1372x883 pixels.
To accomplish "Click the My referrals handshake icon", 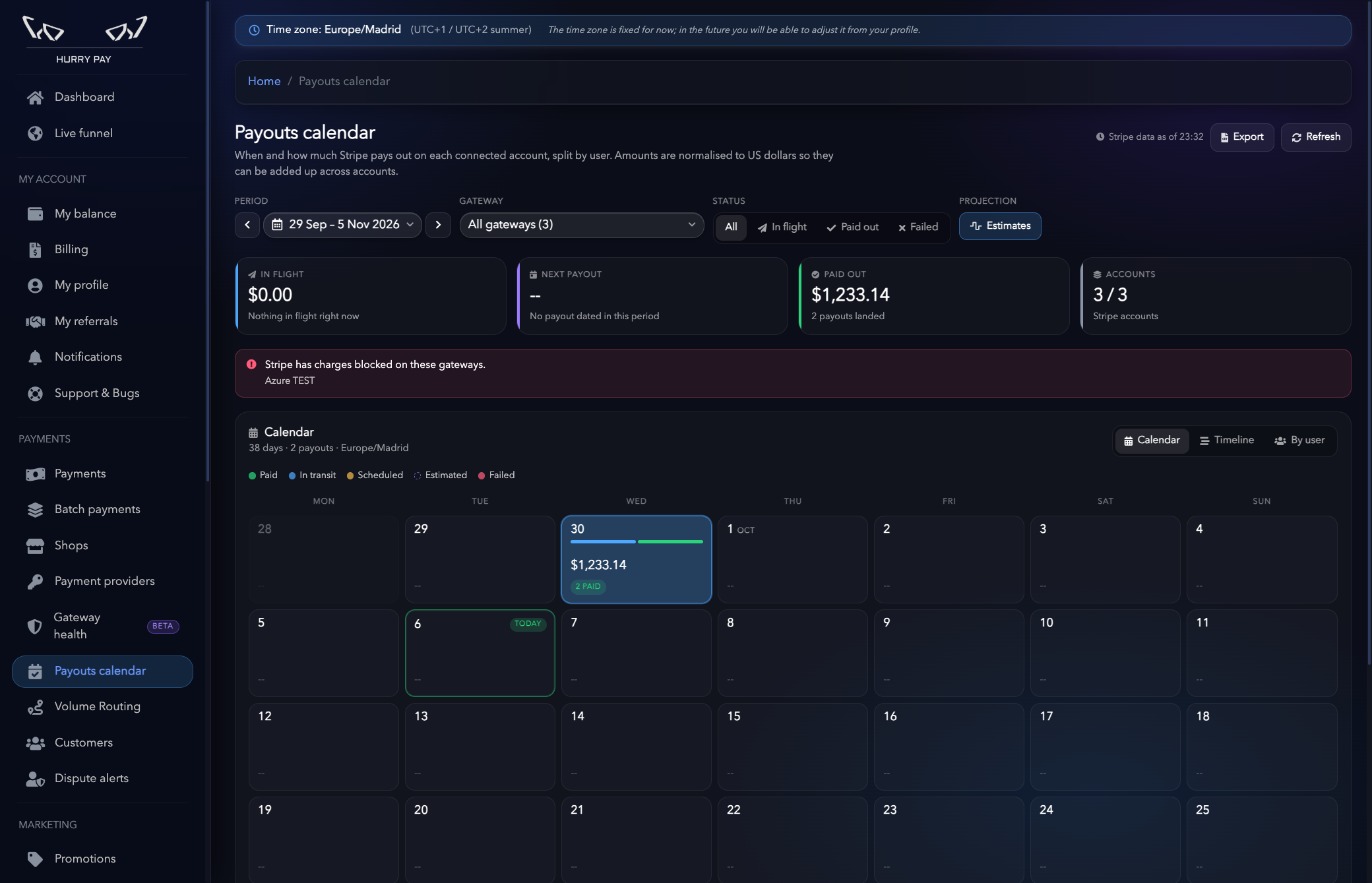I will tap(35, 322).
